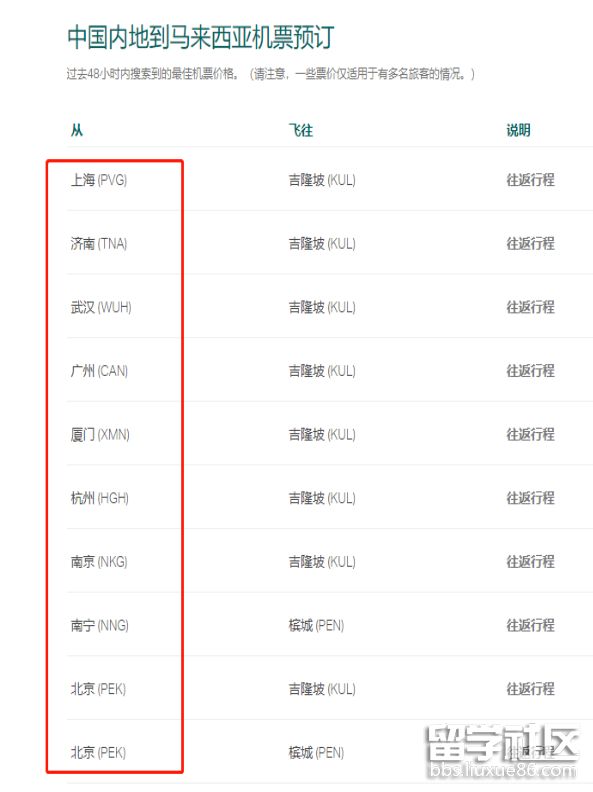Select the 济南 (TNA) origin entry
Image resolution: width=593 pixels, height=792 pixels.
(x=99, y=243)
